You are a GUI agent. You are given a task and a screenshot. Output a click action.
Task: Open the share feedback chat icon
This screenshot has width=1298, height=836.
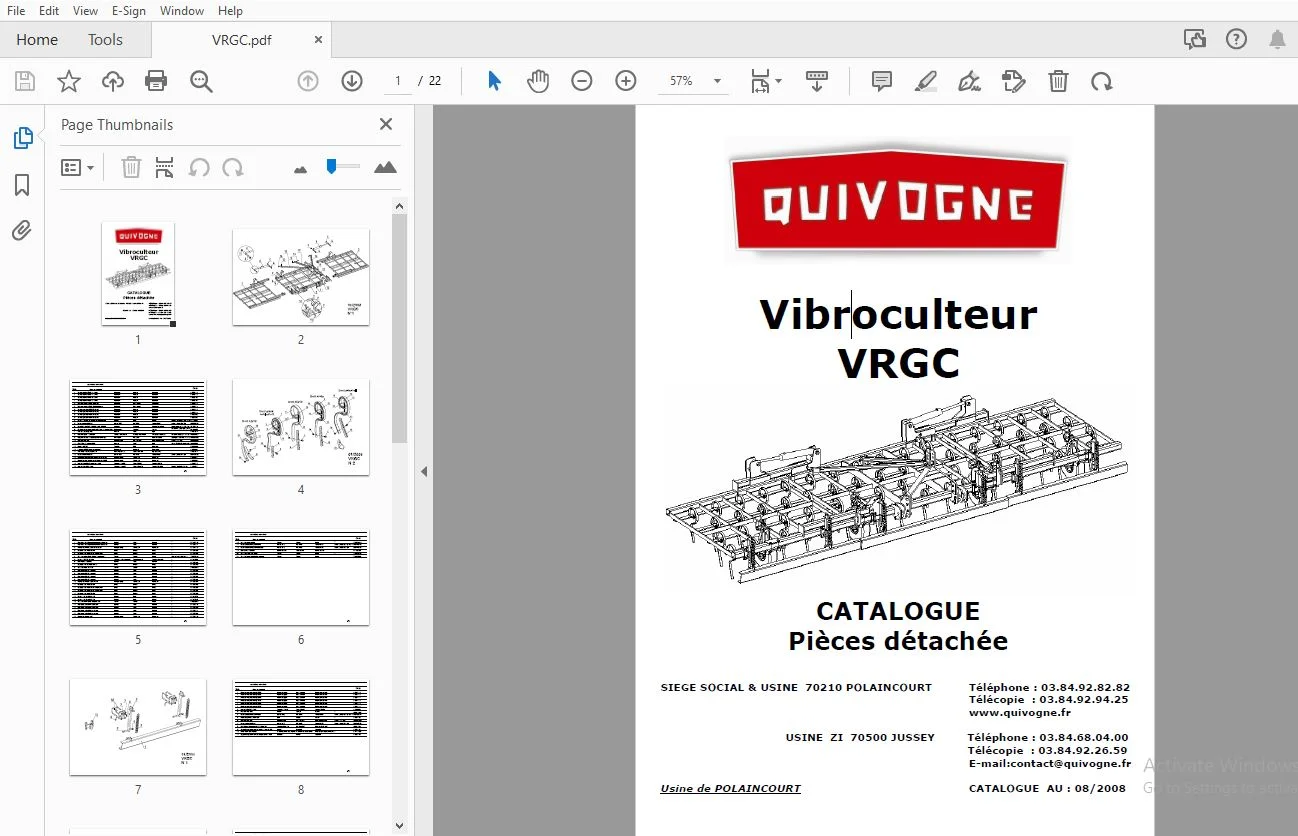1194,39
